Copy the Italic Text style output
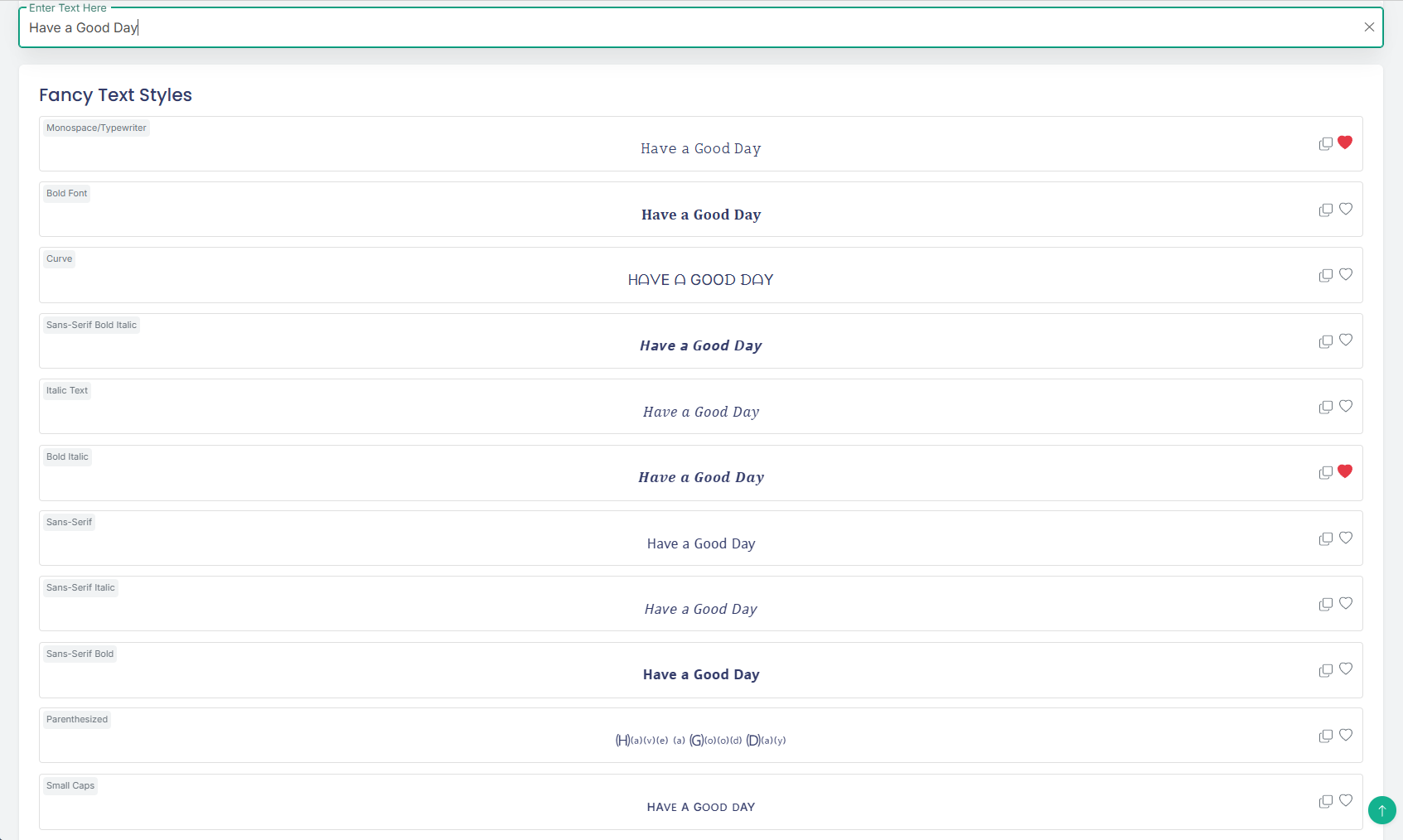Screen dimensions: 1403x840 pos(1325,407)
